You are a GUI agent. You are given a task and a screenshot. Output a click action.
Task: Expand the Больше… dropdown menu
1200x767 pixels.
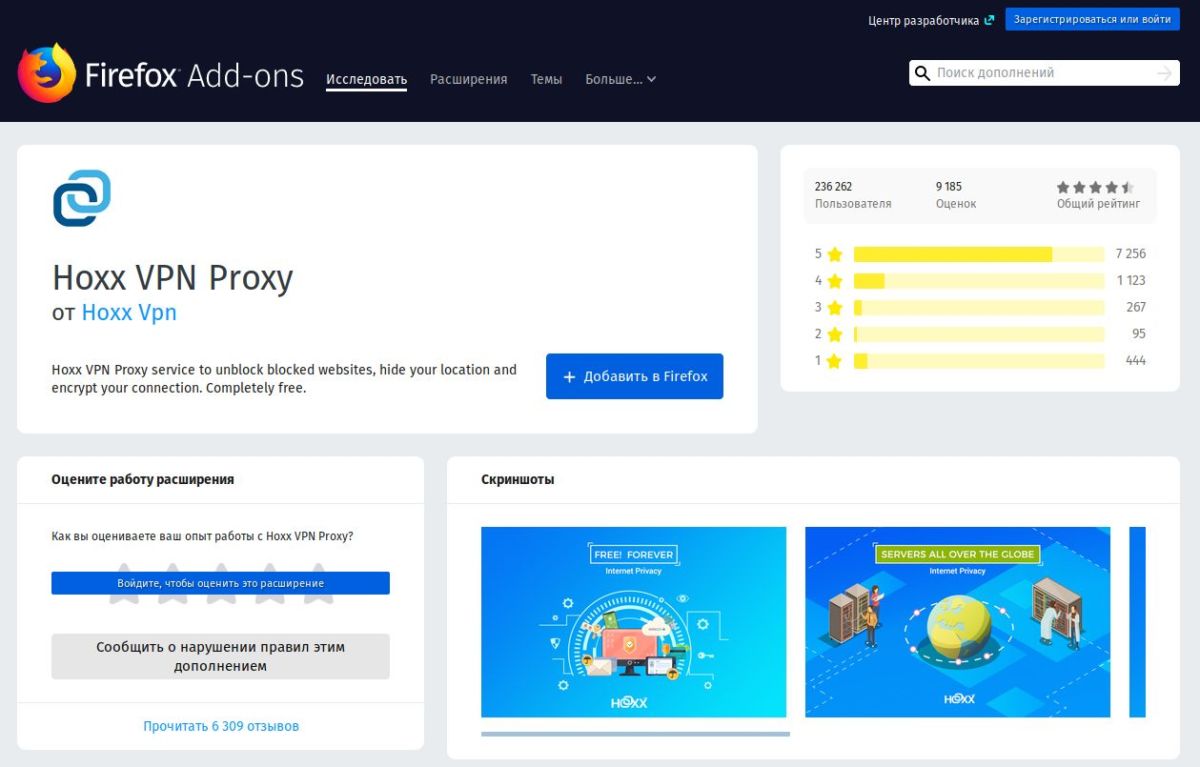point(620,79)
